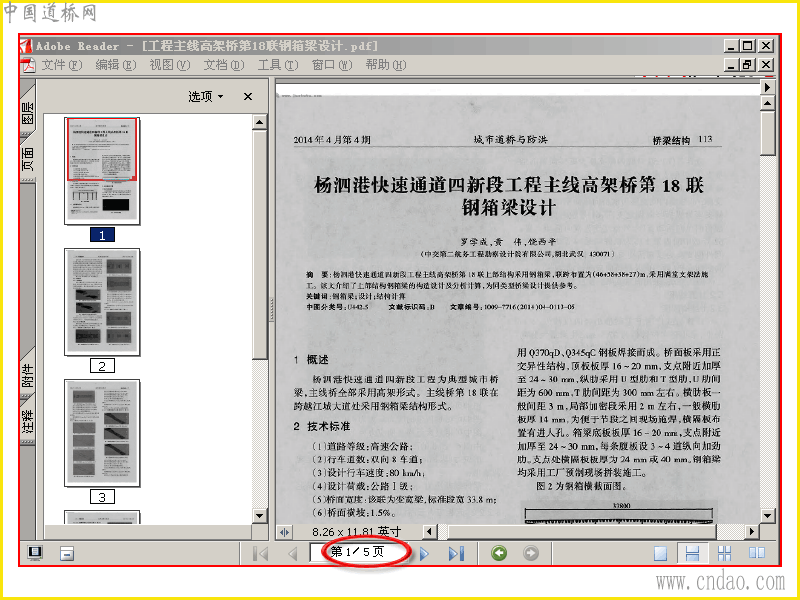This screenshot has height=600, width=800.
Task: Click horizontal scroll left arrow
Action: click(x=430, y=532)
